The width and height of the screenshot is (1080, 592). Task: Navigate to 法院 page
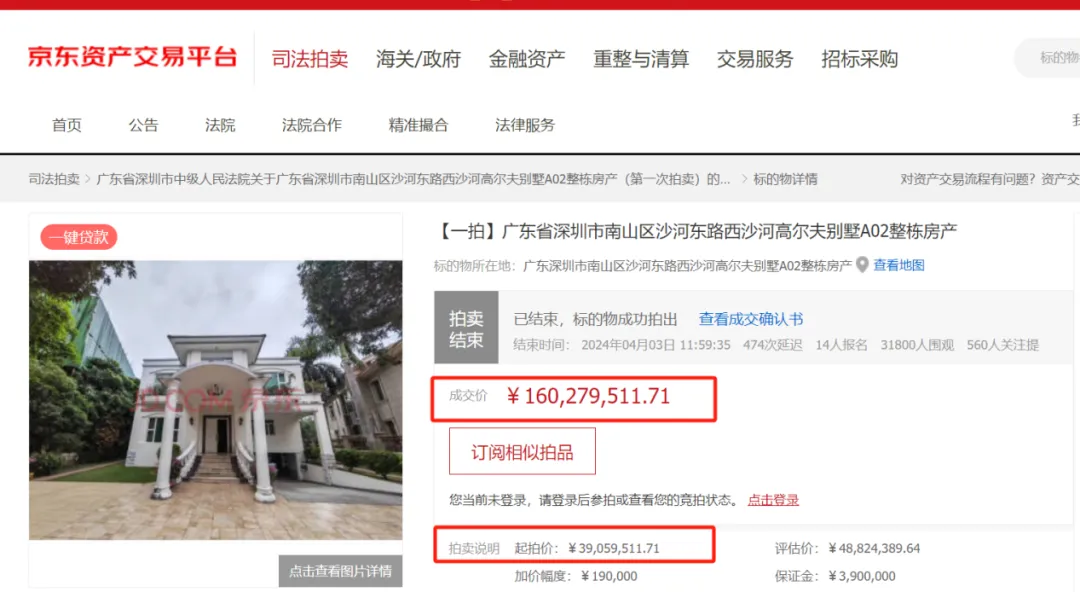pos(220,125)
